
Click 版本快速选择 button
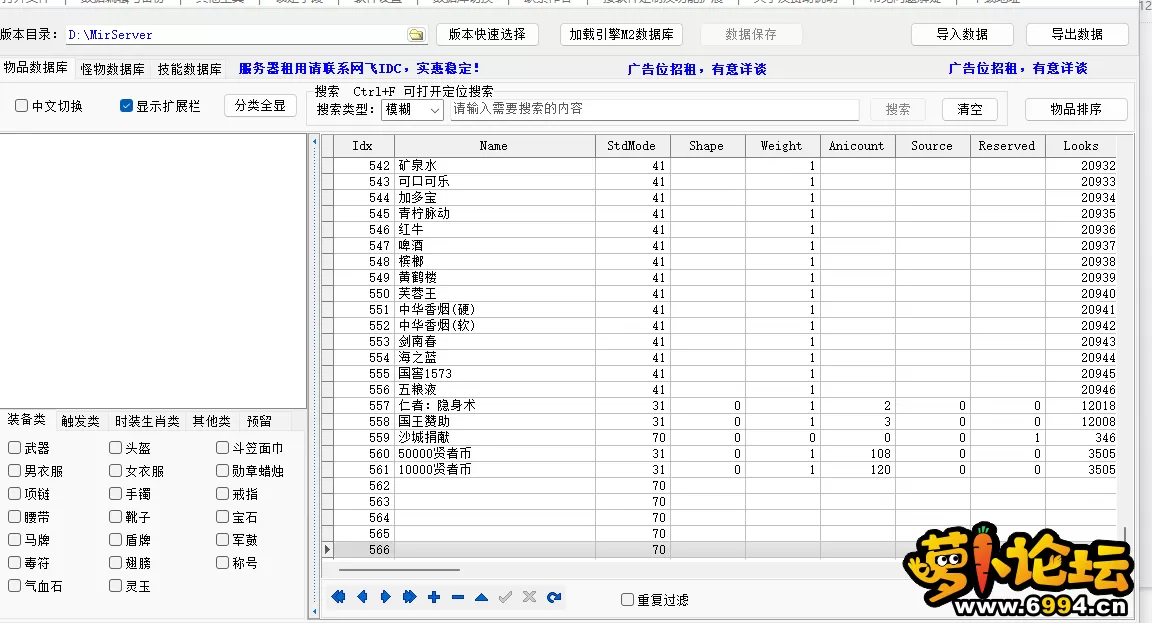tap(487, 35)
